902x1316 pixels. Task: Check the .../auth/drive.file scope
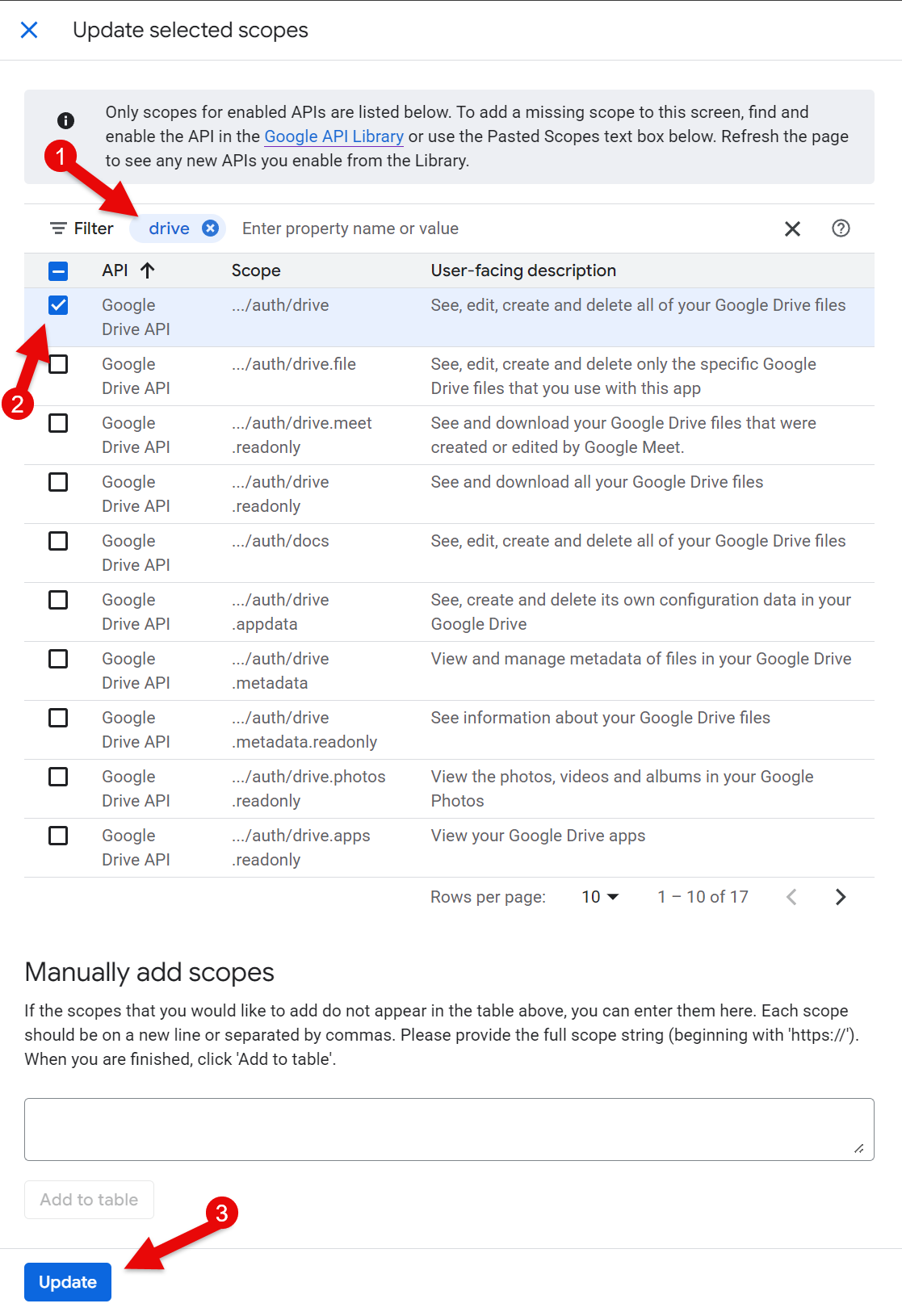click(x=58, y=364)
